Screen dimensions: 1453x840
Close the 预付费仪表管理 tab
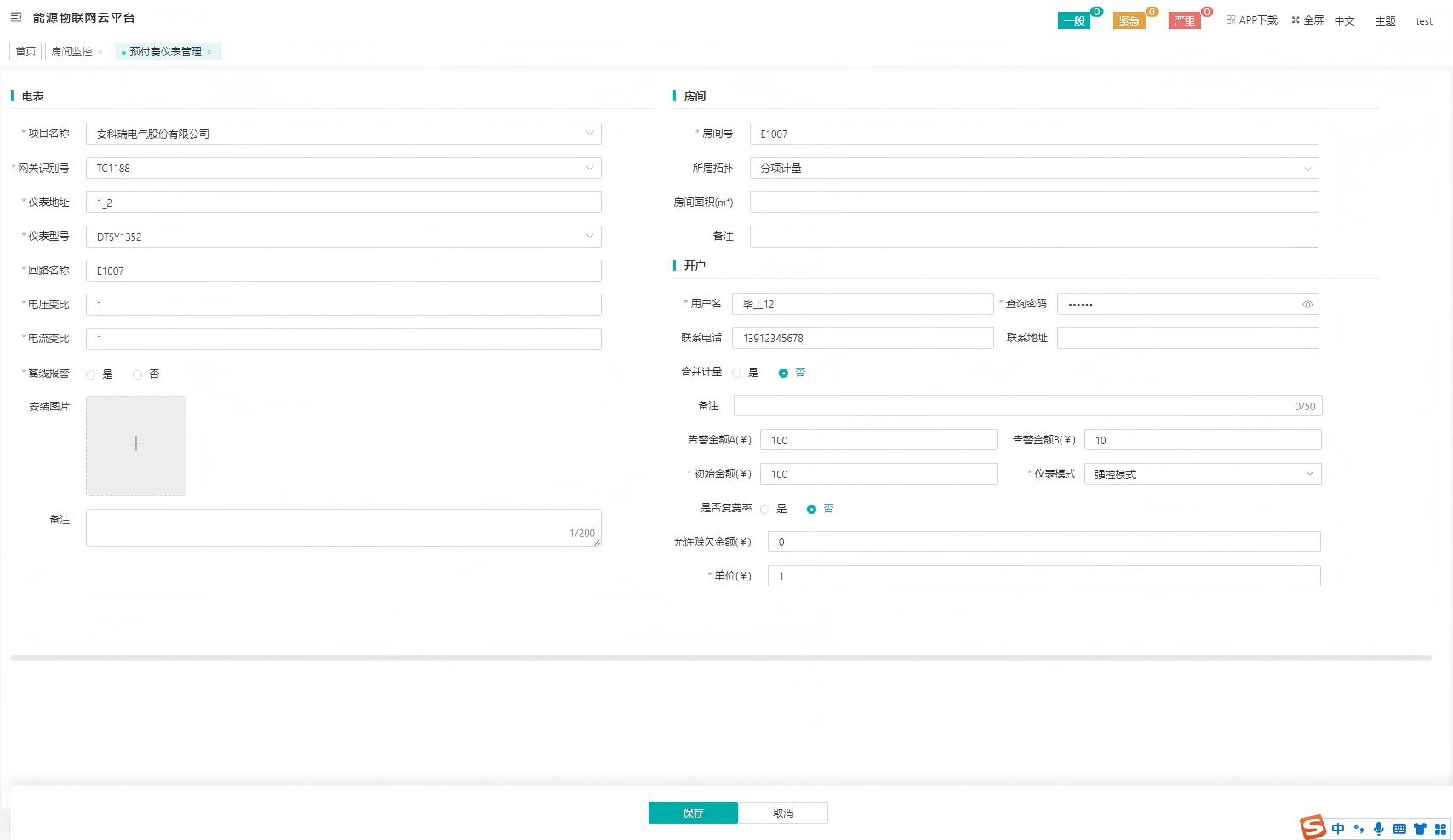(x=209, y=52)
